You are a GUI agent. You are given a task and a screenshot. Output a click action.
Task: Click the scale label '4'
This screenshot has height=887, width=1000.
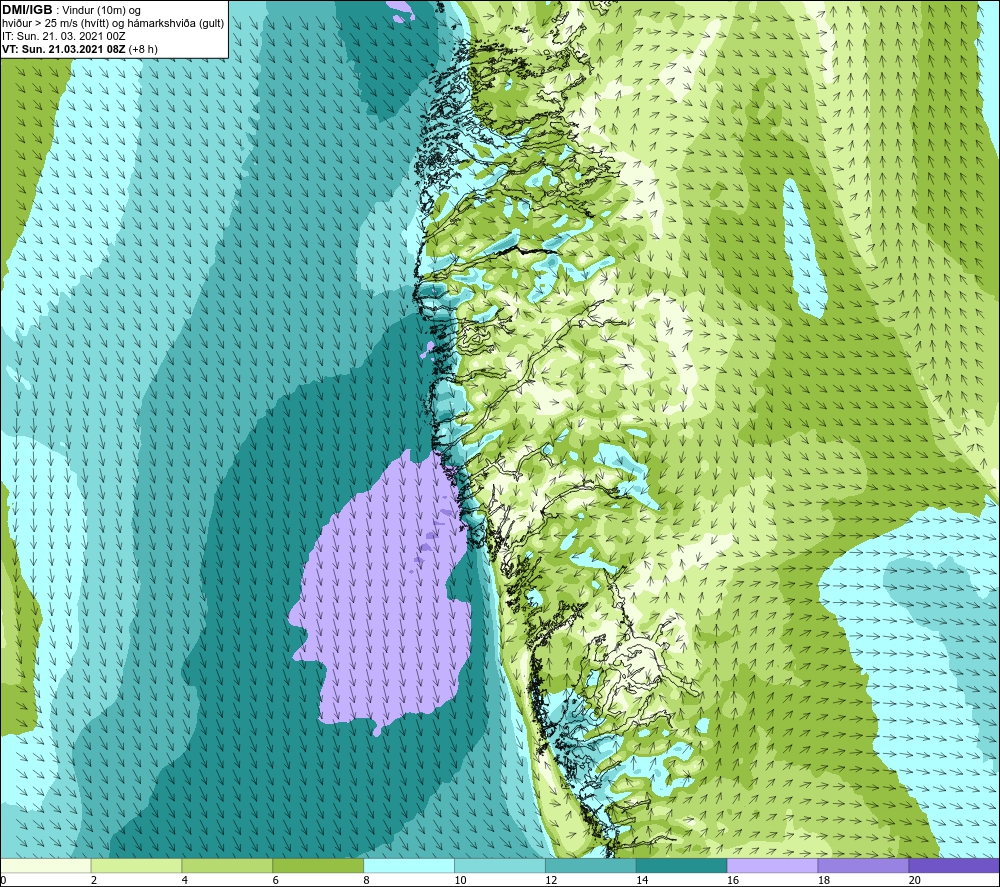[x=184, y=880]
